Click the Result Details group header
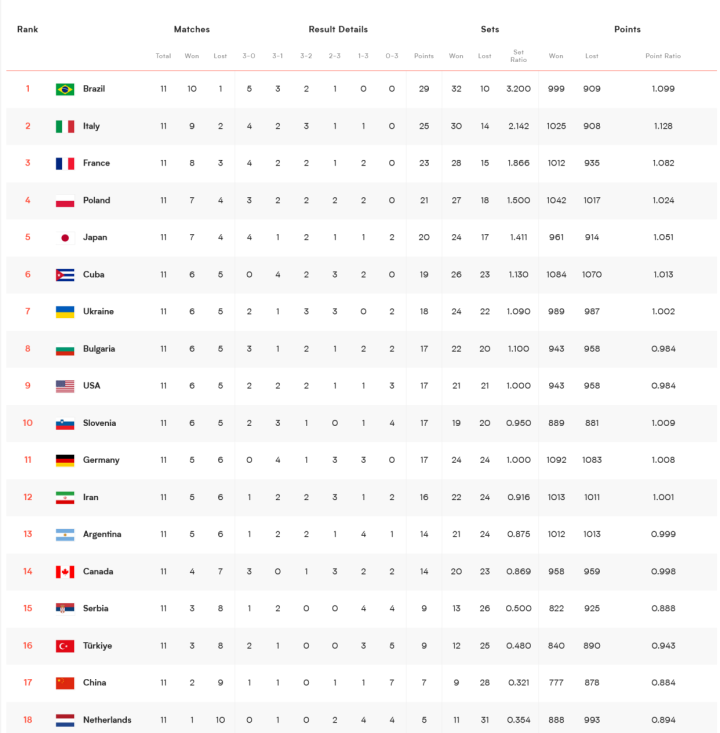This screenshot has height=733, width=720. coord(338,29)
